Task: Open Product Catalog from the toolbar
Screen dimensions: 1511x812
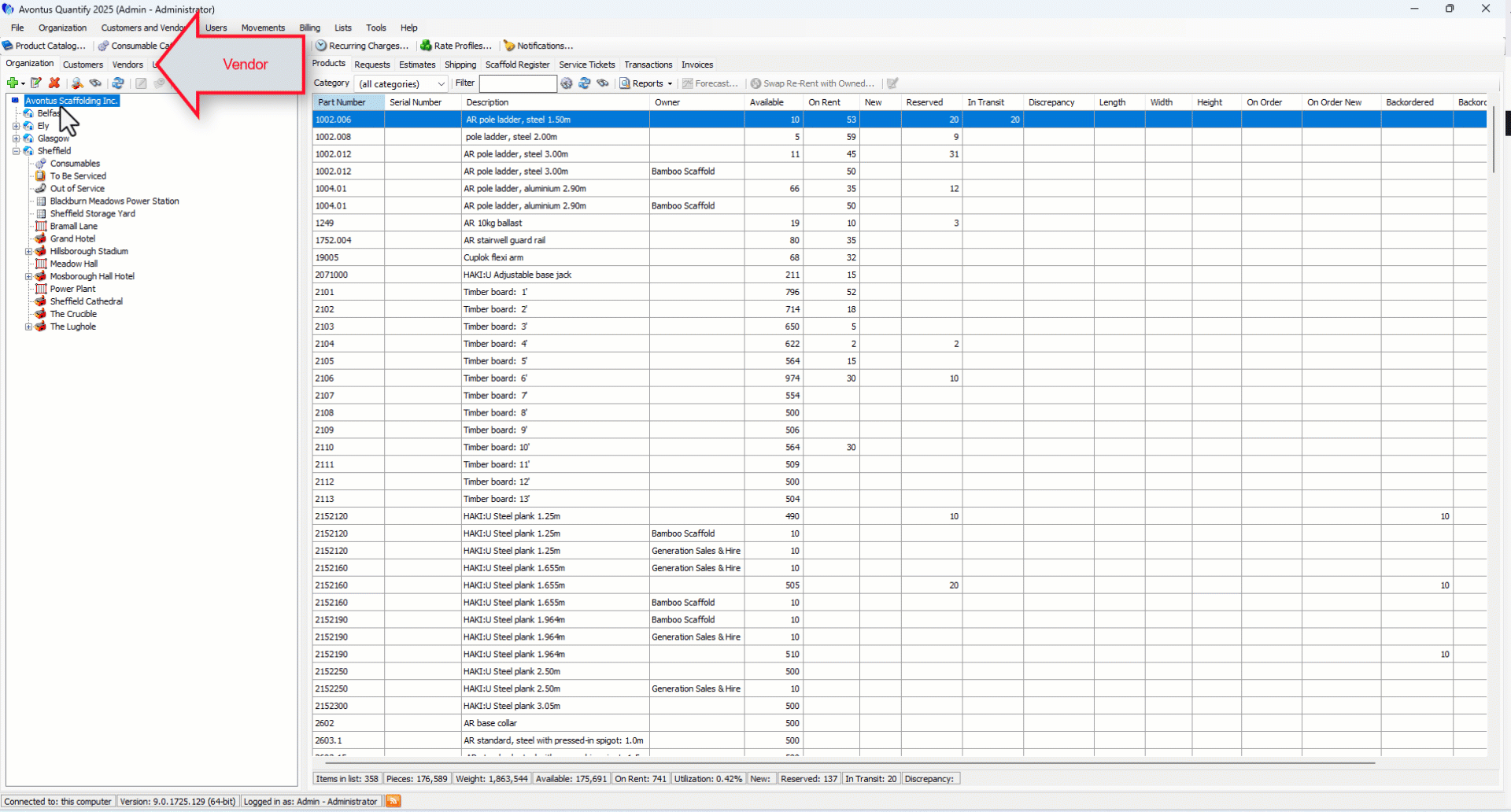Action: tap(44, 46)
